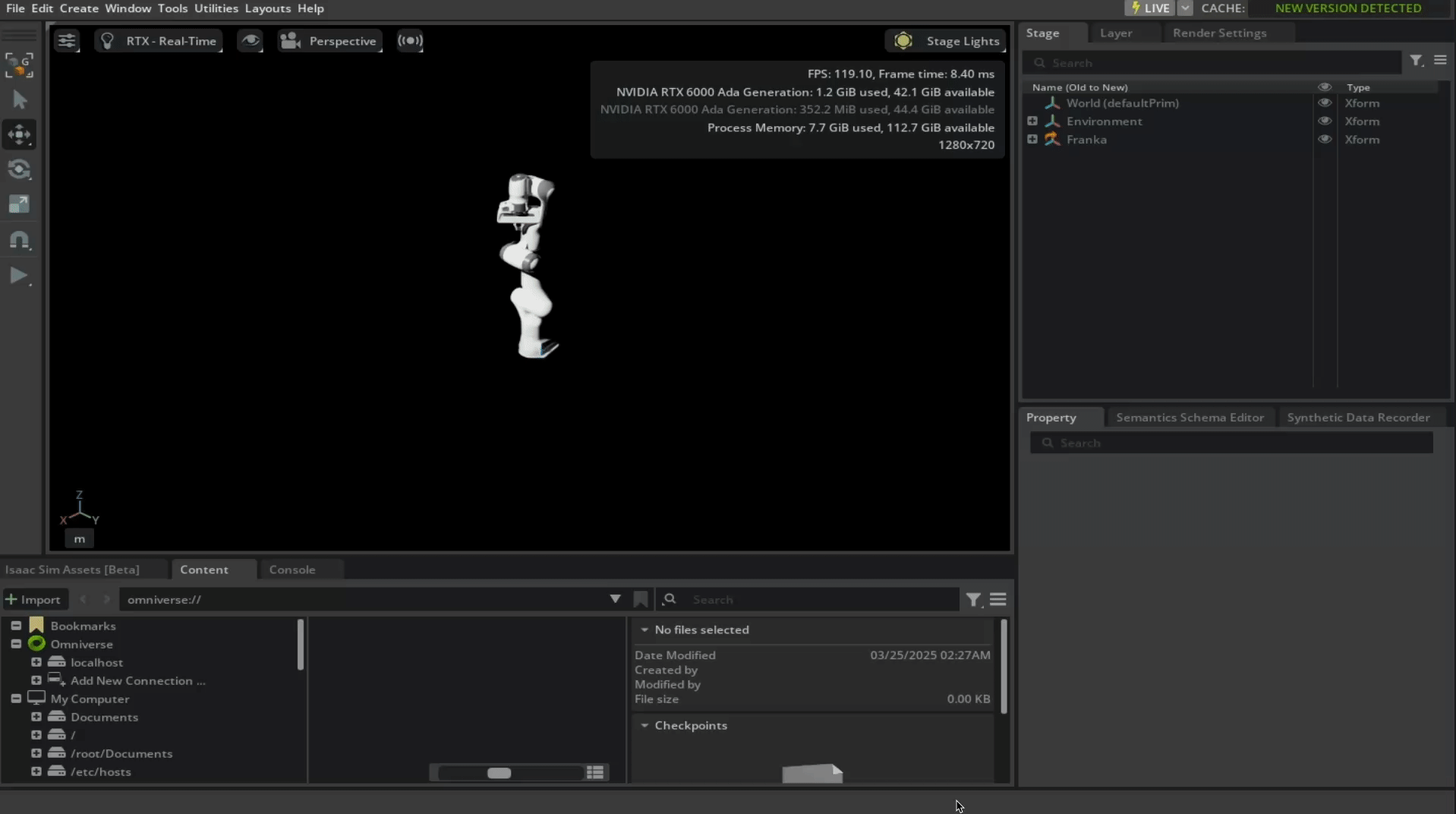Switch to Isaac Sim Assets [Beta] tab

click(73, 569)
